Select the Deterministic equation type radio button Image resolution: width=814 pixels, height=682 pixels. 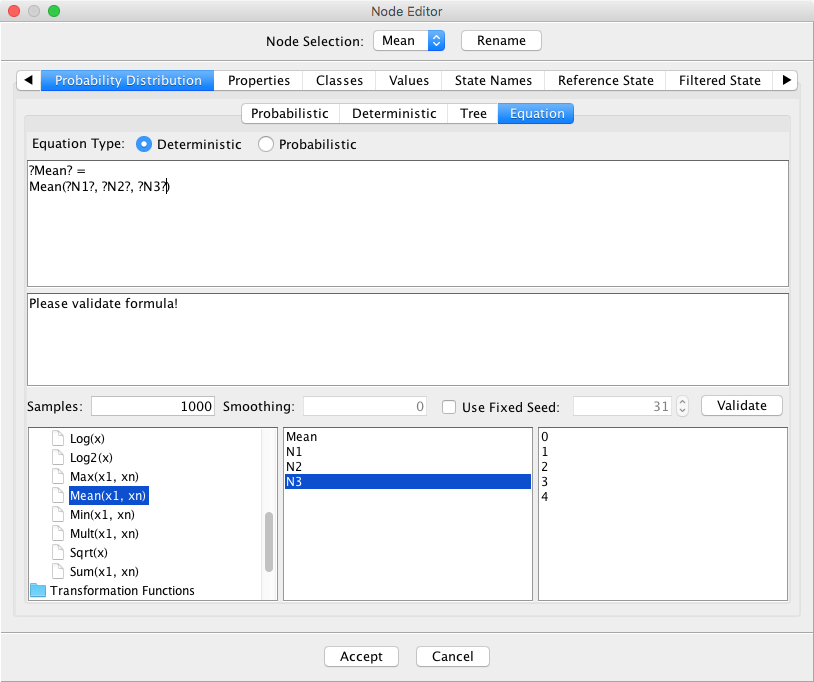click(x=144, y=144)
